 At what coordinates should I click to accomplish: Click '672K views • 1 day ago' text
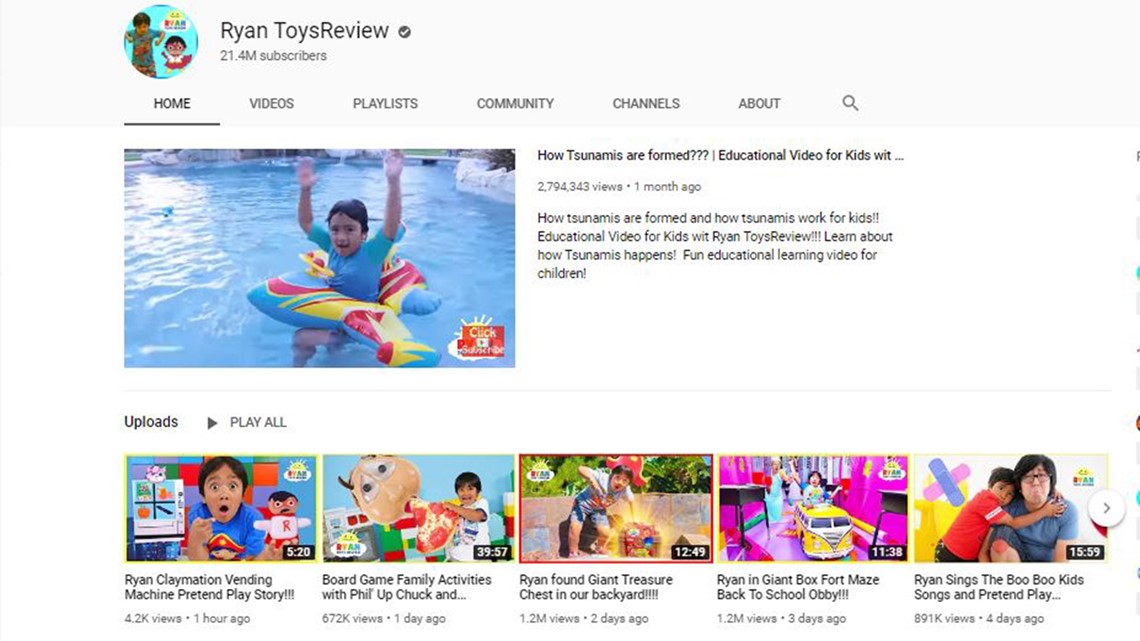pyautogui.click(x=383, y=618)
